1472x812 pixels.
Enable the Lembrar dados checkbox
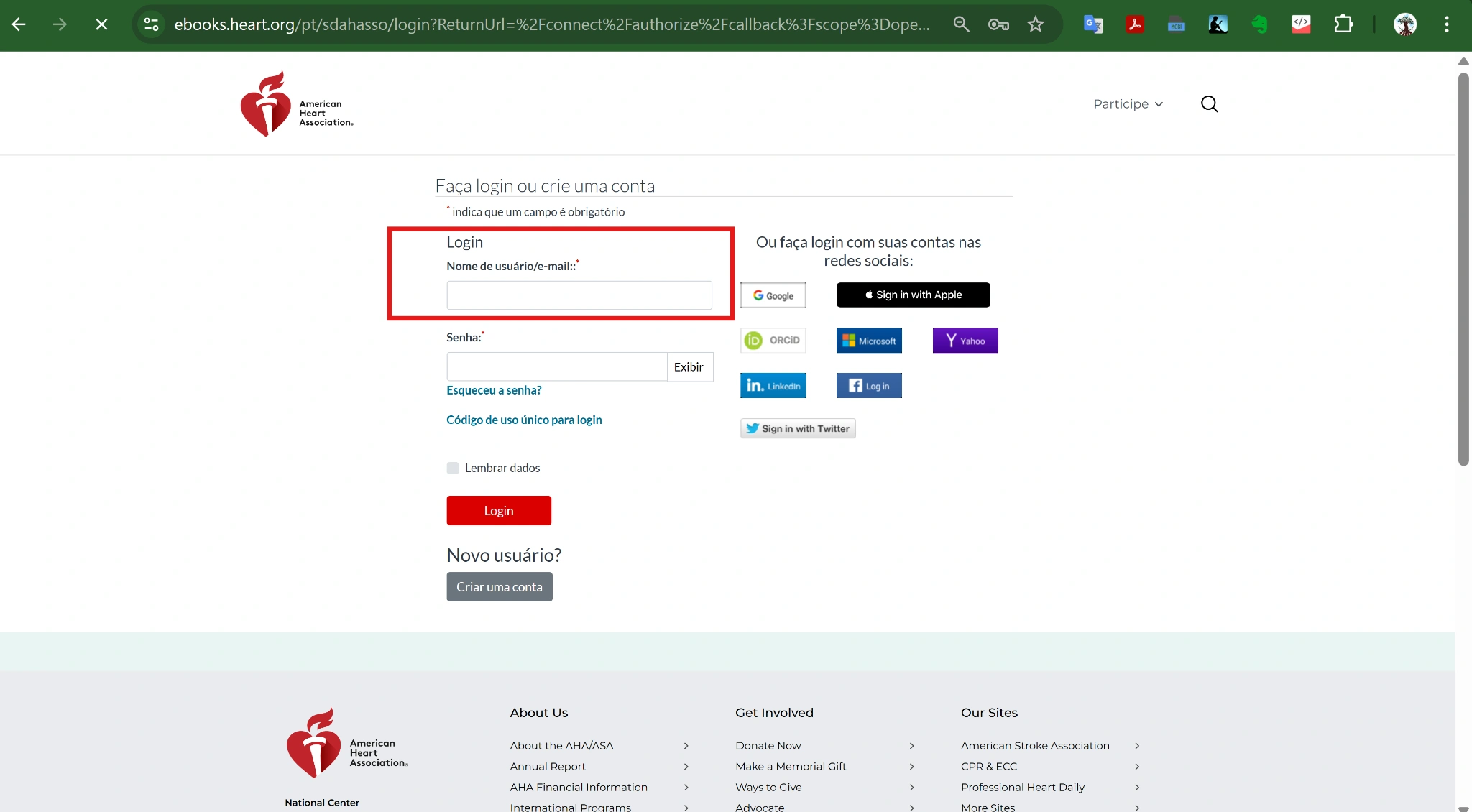click(452, 467)
